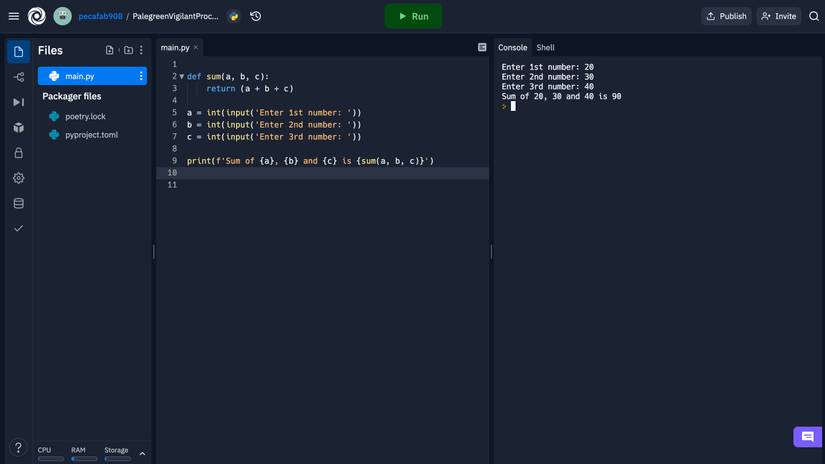Screen dimensions: 825x464
Task: Open main.py file options menu
Action: click(x=141, y=76)
